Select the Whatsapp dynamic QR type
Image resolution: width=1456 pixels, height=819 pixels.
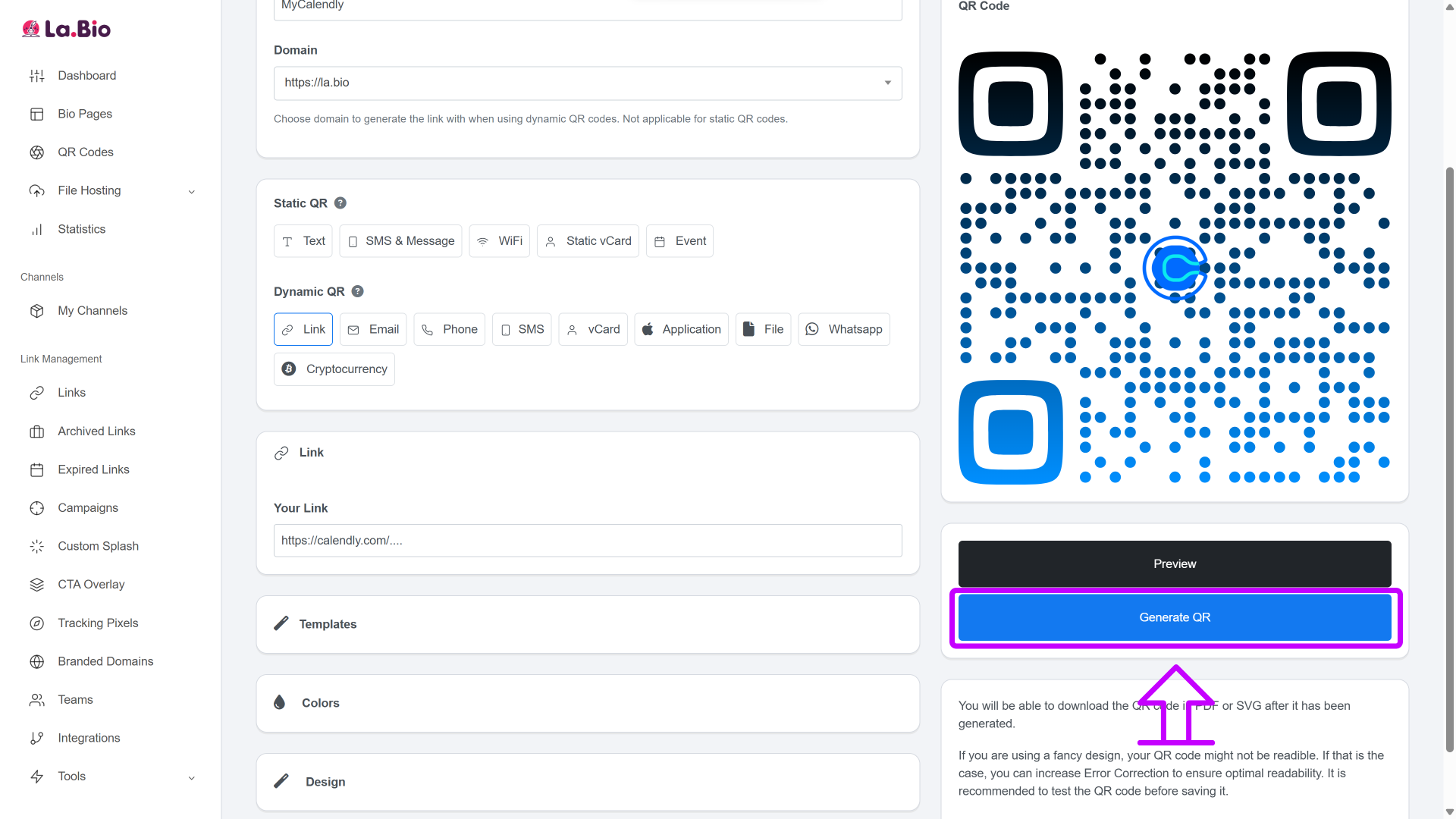(x=843, y=329)
